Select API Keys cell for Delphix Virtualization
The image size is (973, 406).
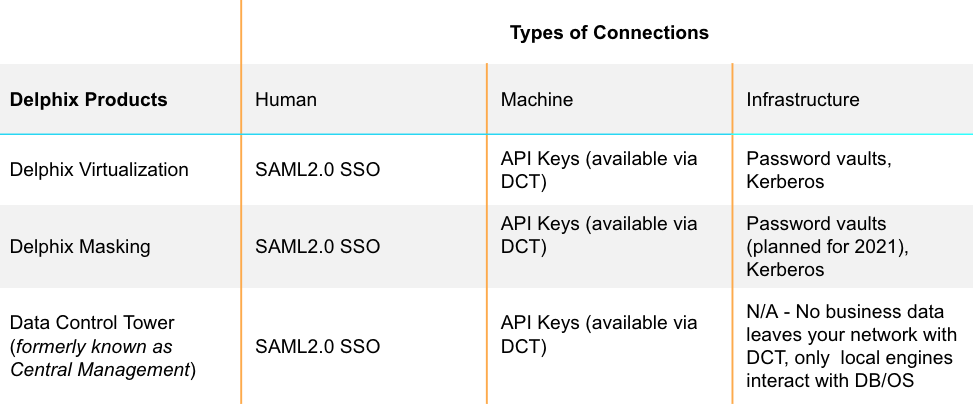[x=599, y=170]
